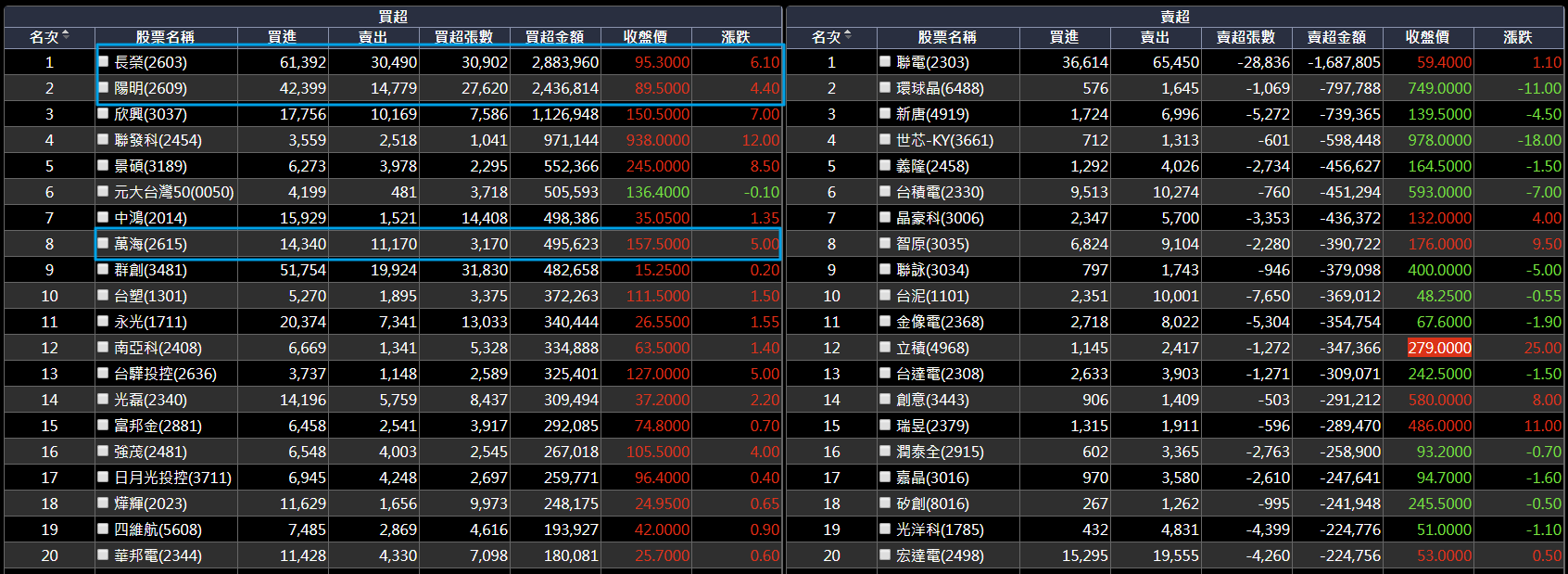This screenshot has height=574, width=1568.
Task: Click the 賣超金額 column header
Action: 1337,37
